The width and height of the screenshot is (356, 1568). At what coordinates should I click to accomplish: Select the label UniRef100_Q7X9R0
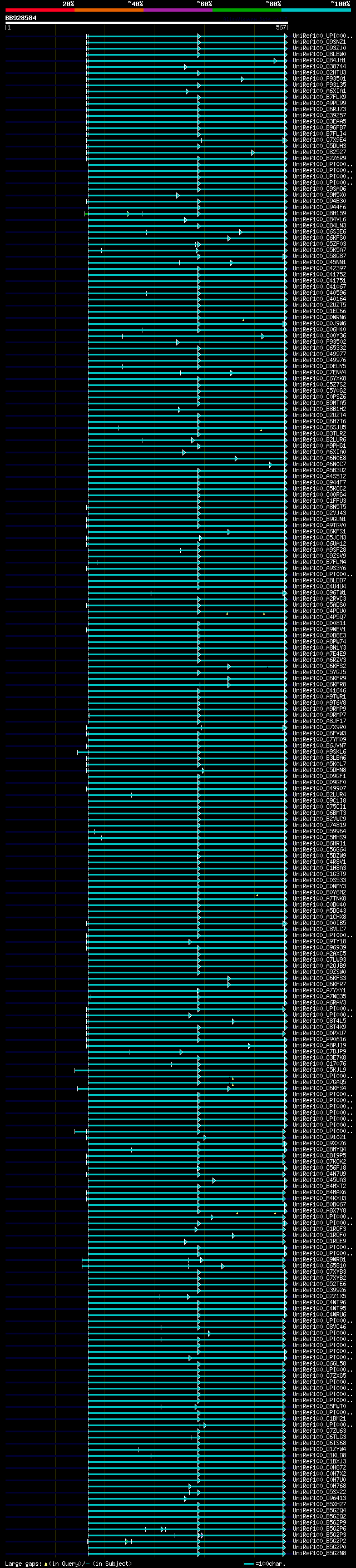(319, 727)
